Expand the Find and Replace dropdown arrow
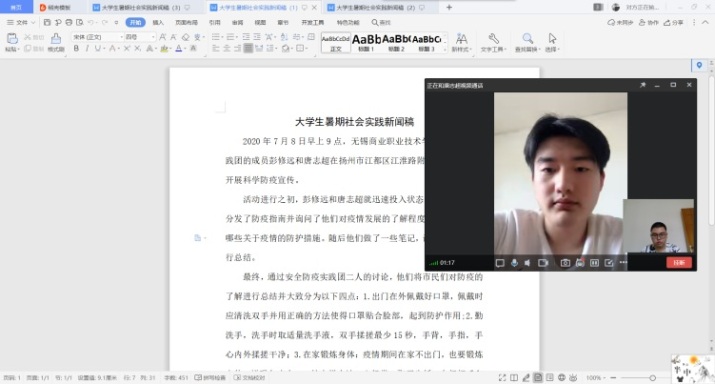The width and height of the screenshot is (715, 384). pos(539,49)
